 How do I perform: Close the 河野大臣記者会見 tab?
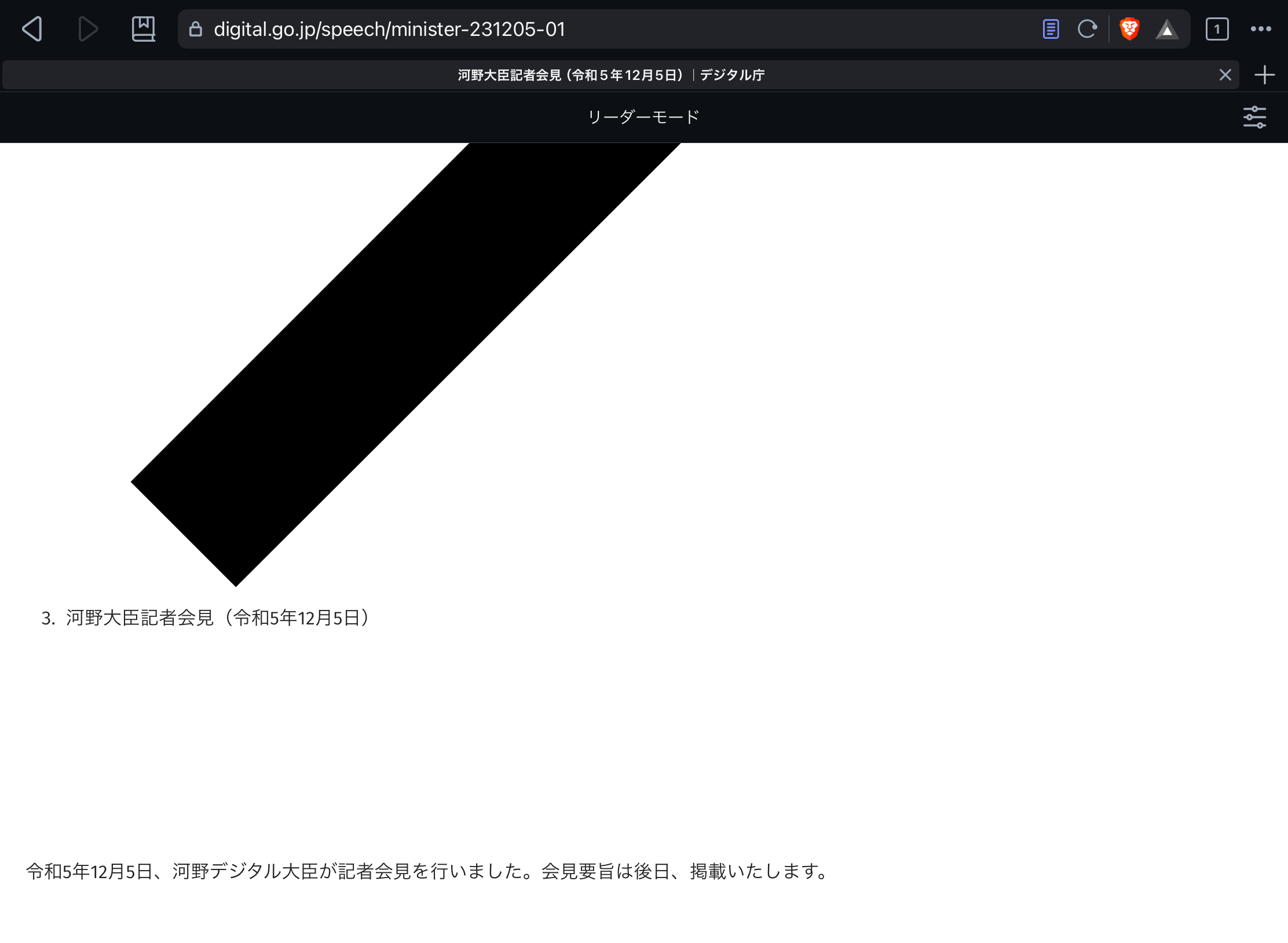(x=1225, y=75)
